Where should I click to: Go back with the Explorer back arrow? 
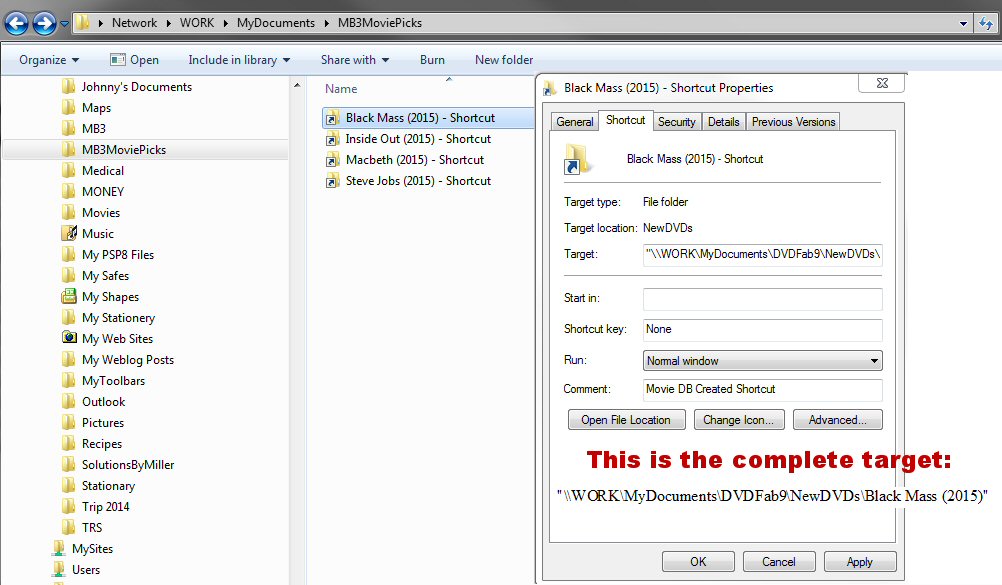coord(16,24)
